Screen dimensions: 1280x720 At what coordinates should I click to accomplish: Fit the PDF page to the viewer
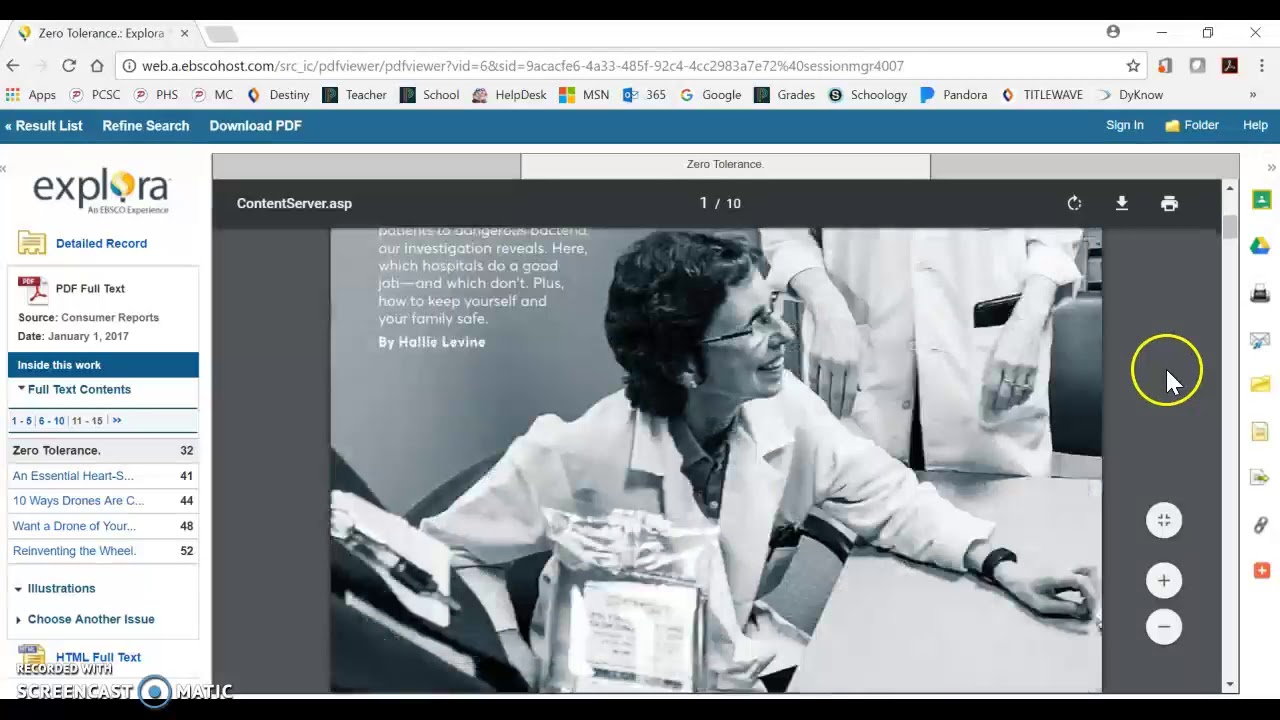click(x=1164, y=520)
